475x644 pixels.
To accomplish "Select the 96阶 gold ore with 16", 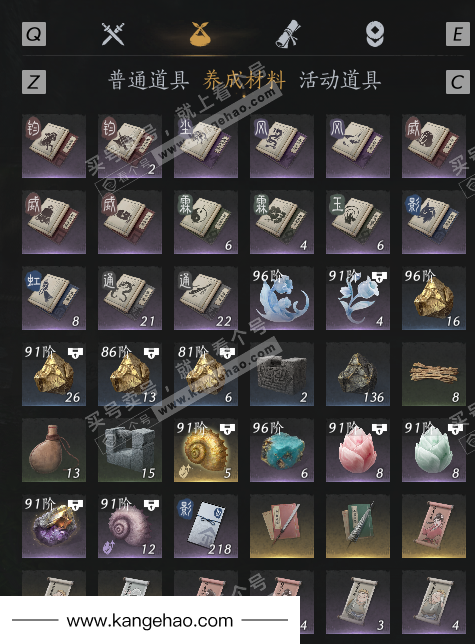I will [x=434, y=298].
